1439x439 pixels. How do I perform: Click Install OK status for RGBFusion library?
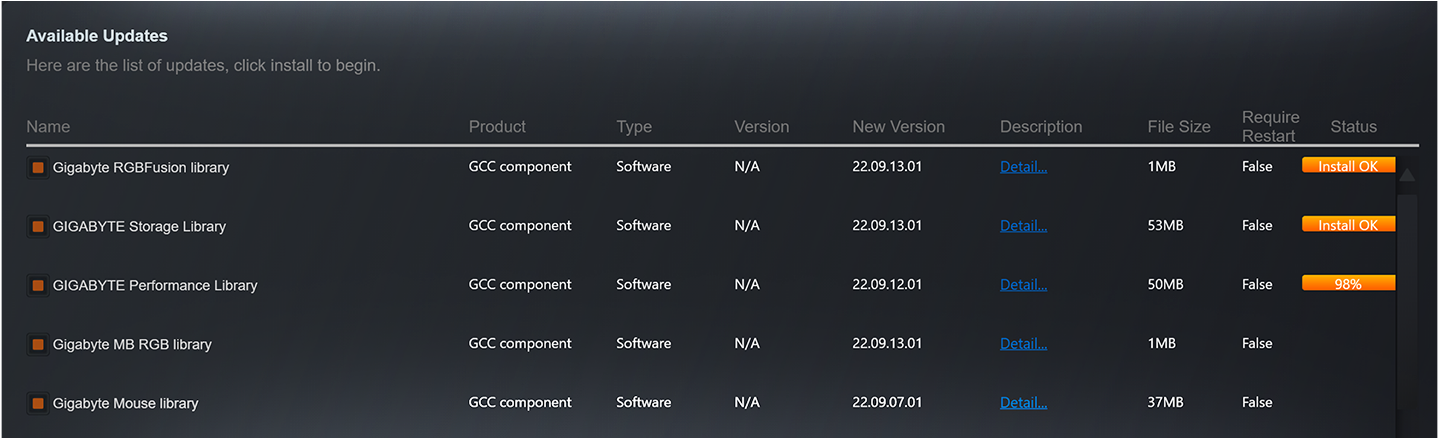[x=1347, y=166]
